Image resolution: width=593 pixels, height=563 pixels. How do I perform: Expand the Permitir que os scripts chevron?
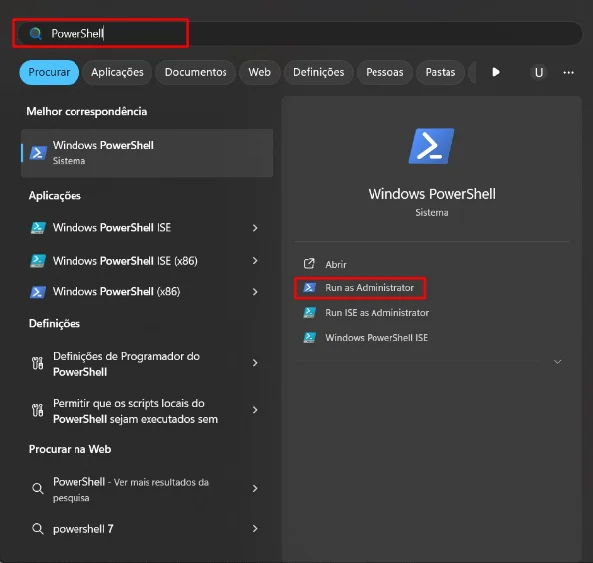coord(255,410)
